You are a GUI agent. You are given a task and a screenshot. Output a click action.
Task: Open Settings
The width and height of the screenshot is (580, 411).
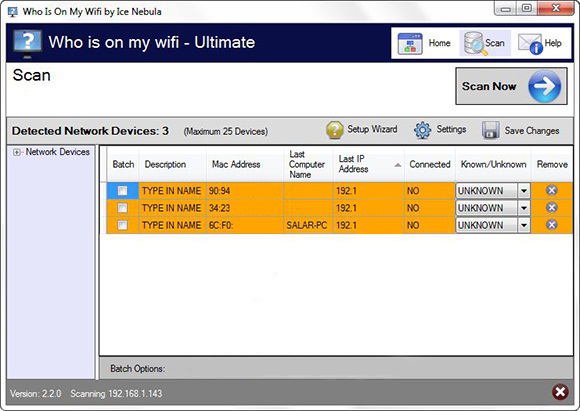pos(440,130)
